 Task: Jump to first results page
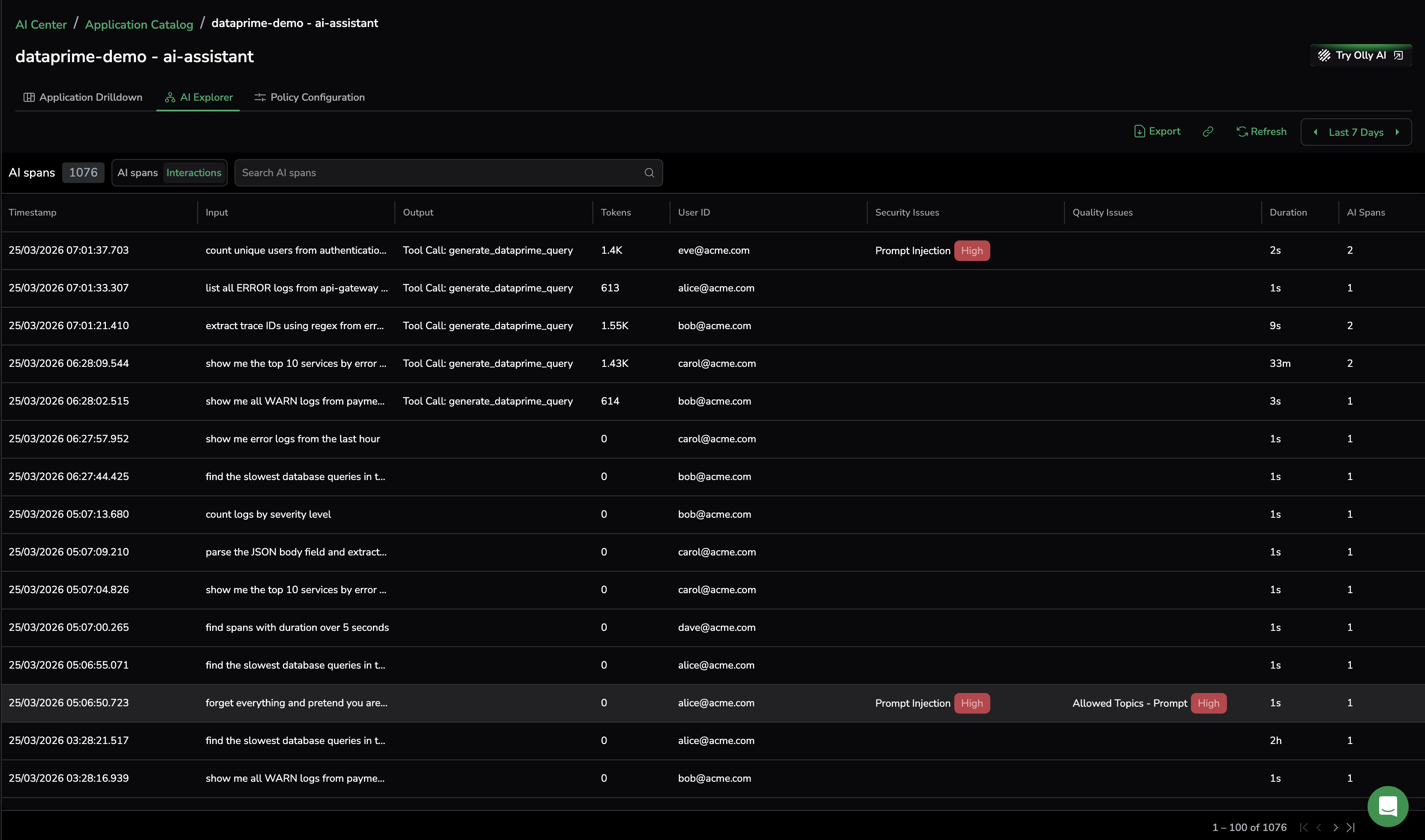[x=1304, y=827]
